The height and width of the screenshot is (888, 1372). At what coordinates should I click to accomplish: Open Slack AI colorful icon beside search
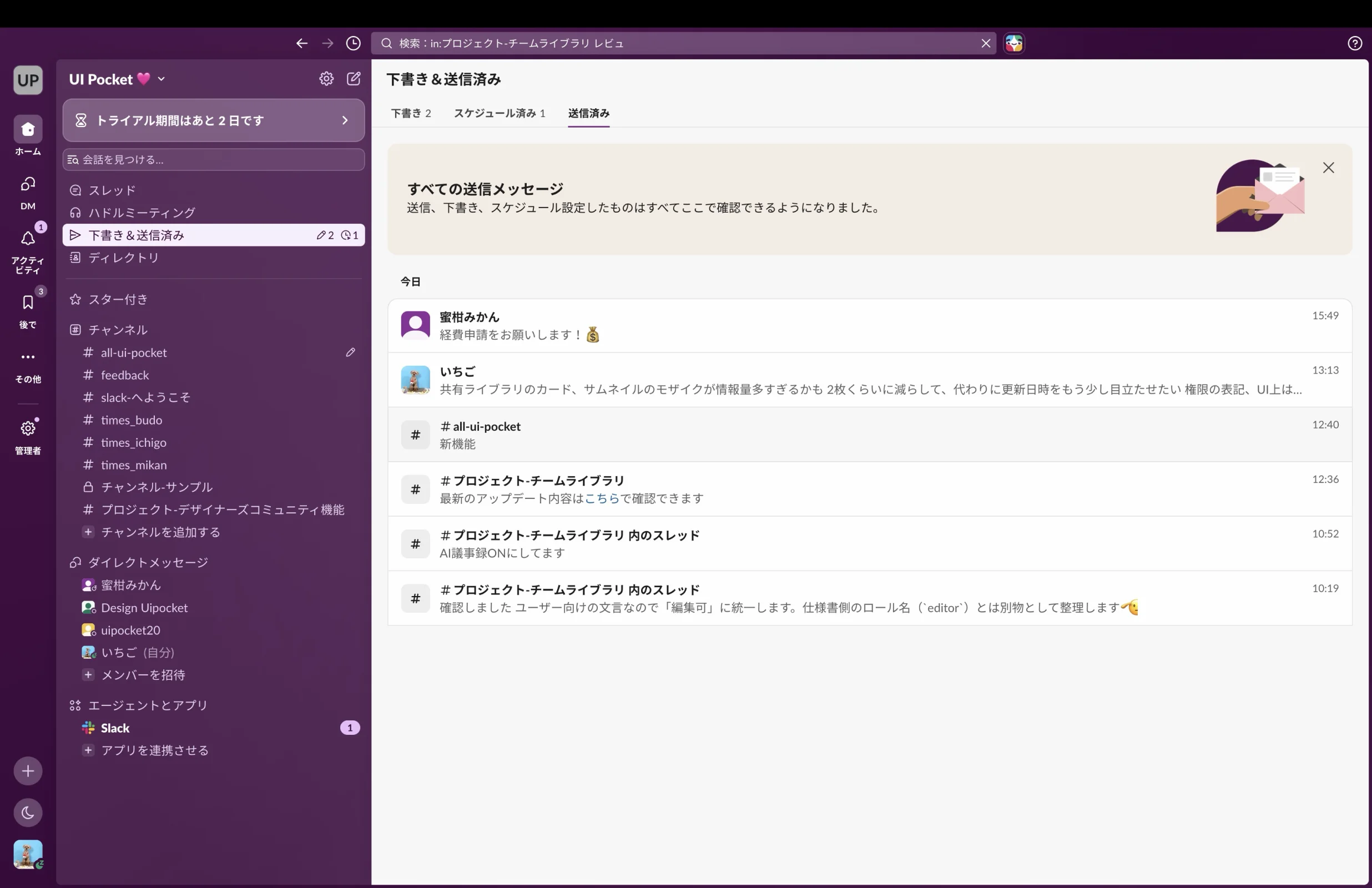tap(1014, 43)
